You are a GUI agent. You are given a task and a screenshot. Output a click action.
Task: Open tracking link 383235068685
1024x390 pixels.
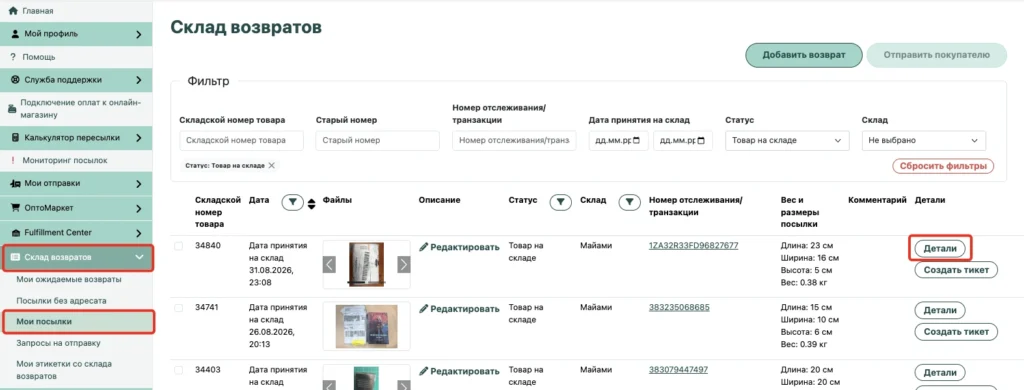[679, 307]
